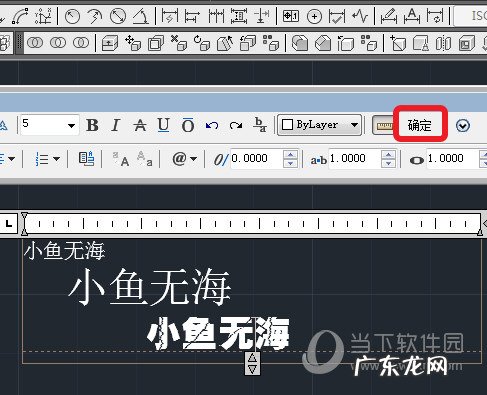Select the Intersect solid editing tool
The height and width of the screenshot is (395, 487).
tap(81, 43)
